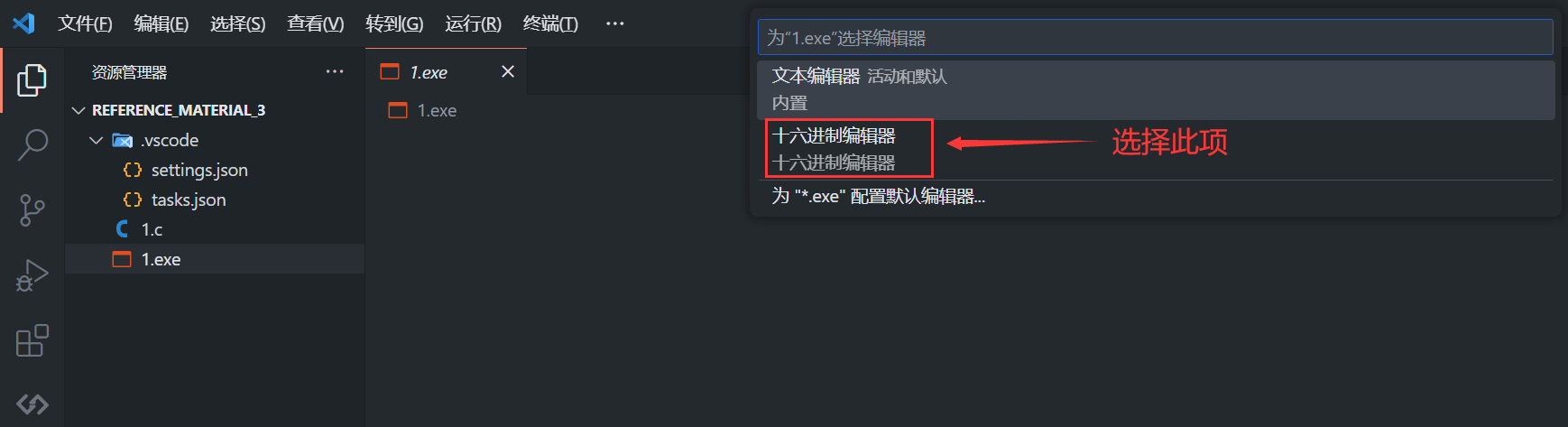Open the Run and Debug icon
The width and height of the screenshot is (1568, 427).
[x=32, y=275]
